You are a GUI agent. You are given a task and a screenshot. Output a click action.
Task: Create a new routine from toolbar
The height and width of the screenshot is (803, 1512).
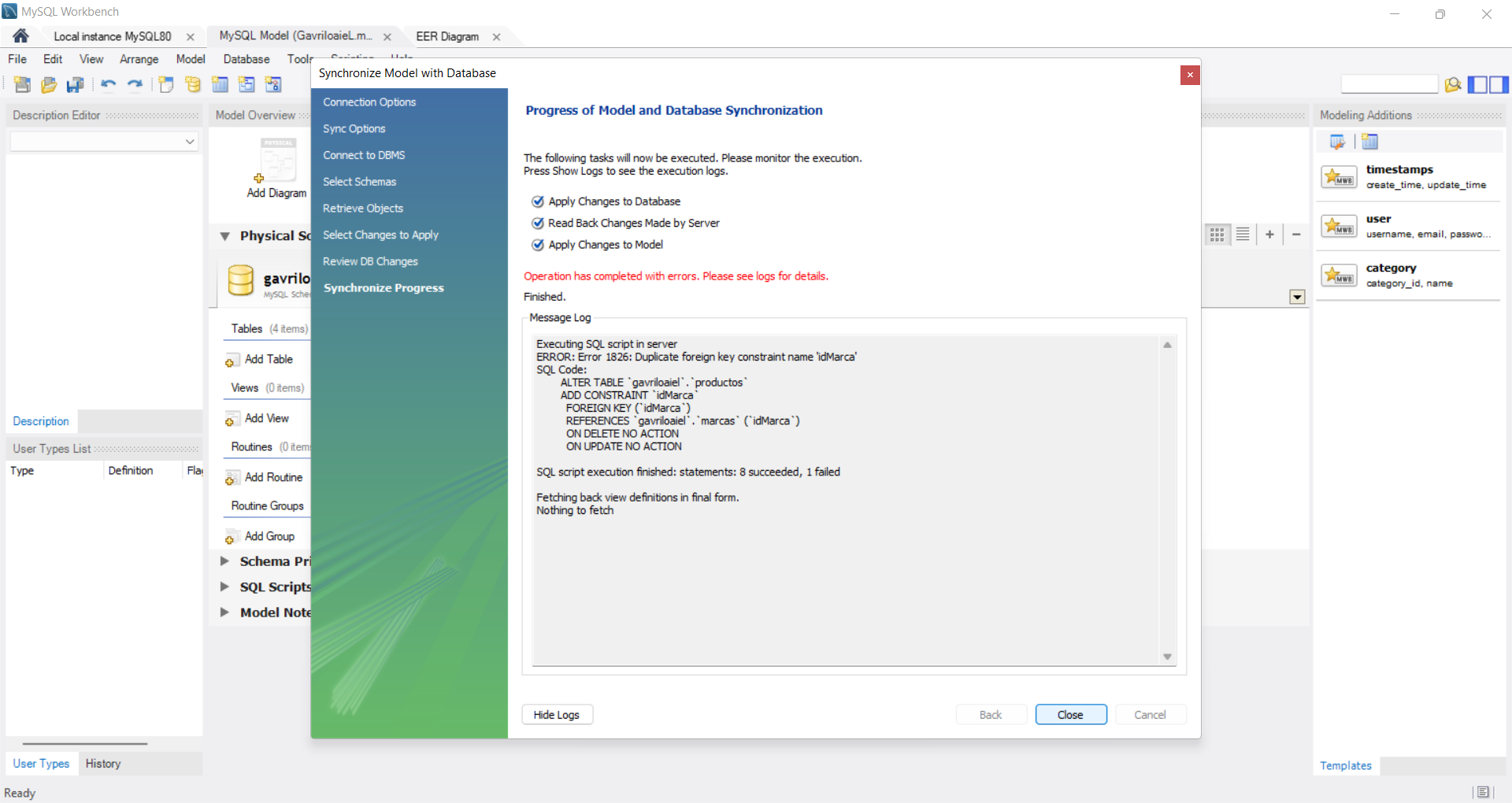click(x=273, y=84)
